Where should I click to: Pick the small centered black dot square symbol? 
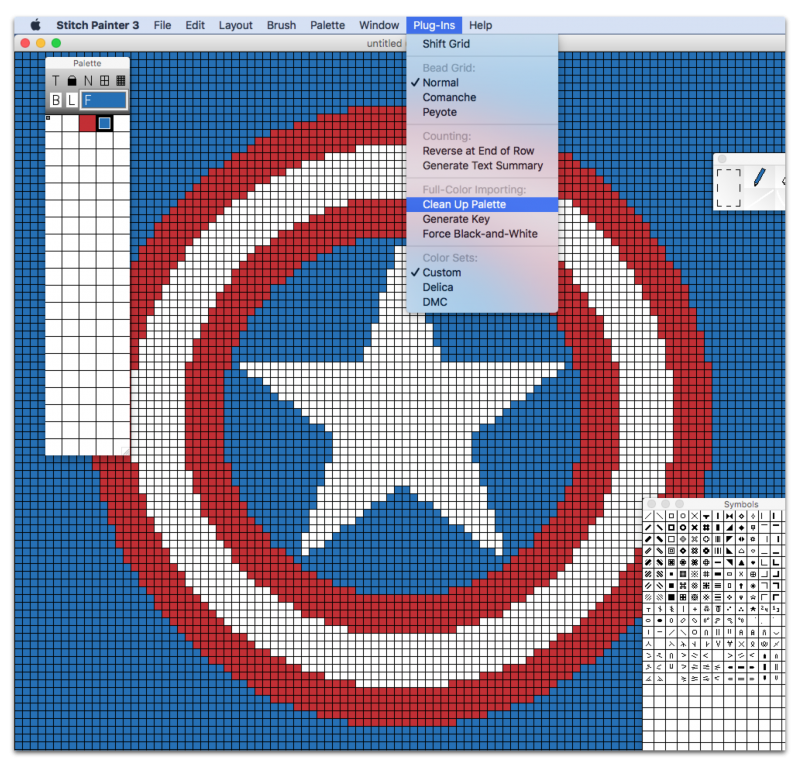pyautogui.click(x=671, y=574)
